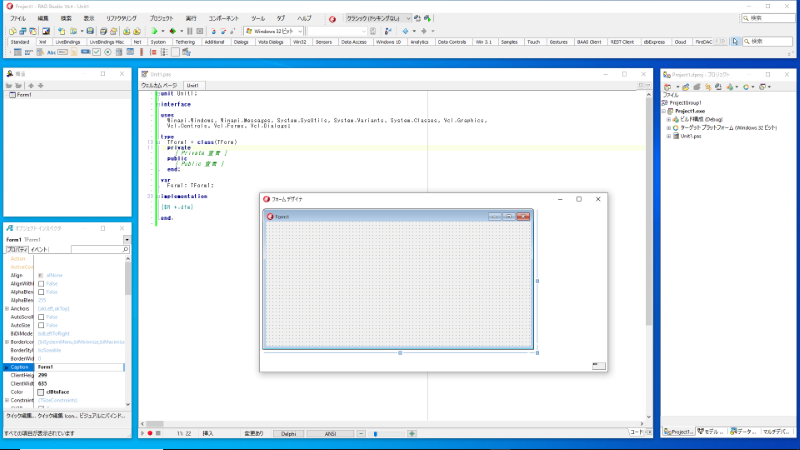Expand the Anchors property

click(7, 309)
